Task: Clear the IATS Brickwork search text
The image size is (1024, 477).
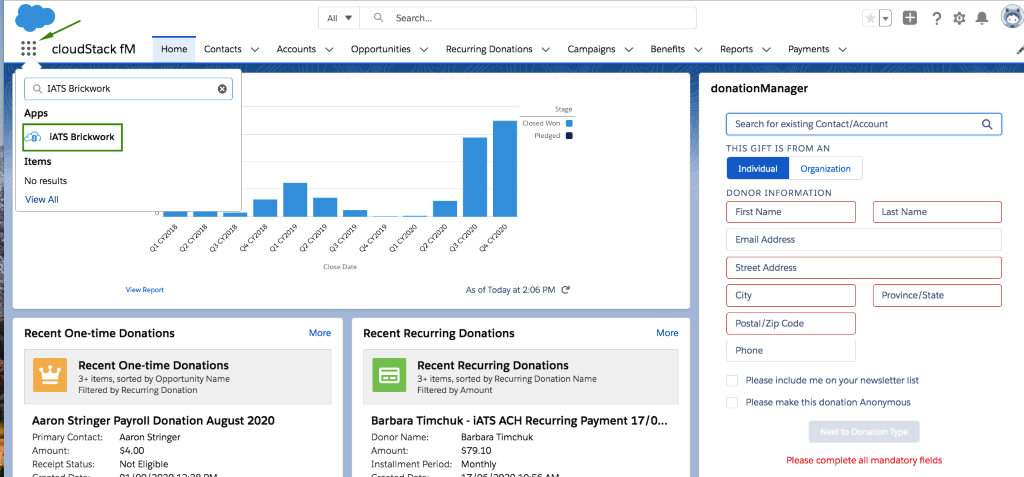Action: pos(222,89)
